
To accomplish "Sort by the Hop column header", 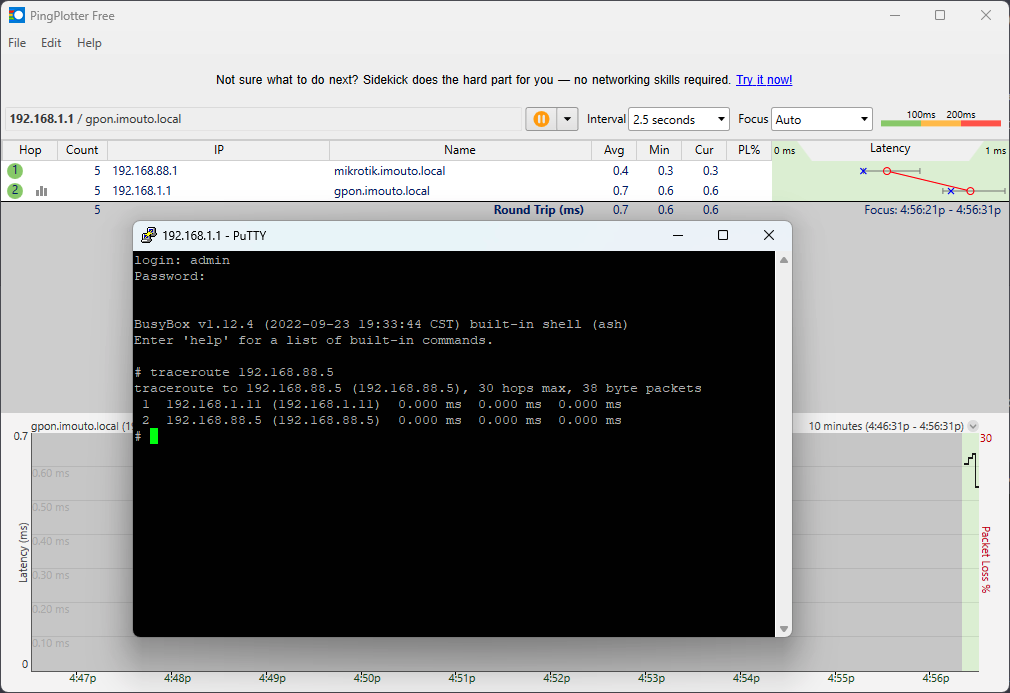I will point(30,150).
